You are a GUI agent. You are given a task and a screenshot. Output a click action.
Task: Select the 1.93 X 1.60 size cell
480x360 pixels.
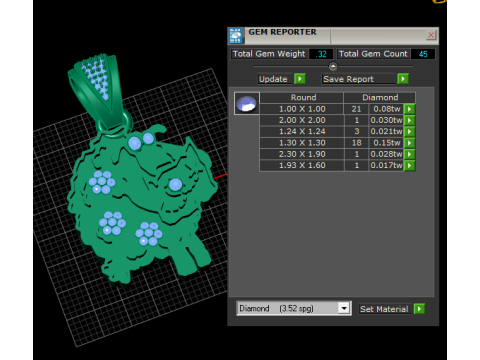302,166
